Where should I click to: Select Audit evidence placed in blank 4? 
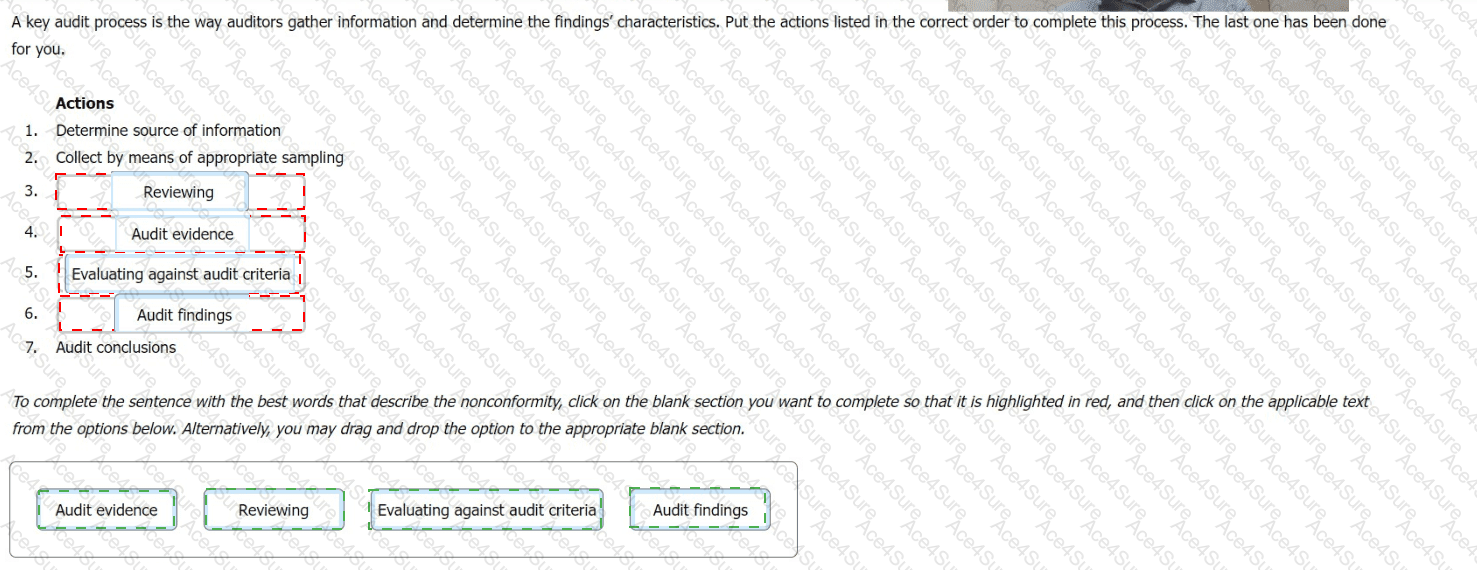coord(182,234)
